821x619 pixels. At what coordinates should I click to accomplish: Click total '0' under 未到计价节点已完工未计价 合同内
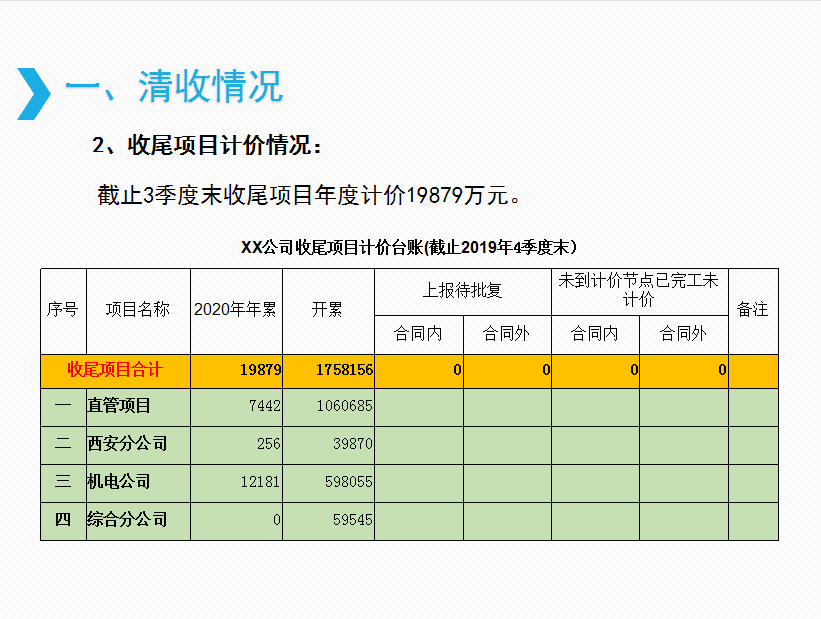coord(634,370)
